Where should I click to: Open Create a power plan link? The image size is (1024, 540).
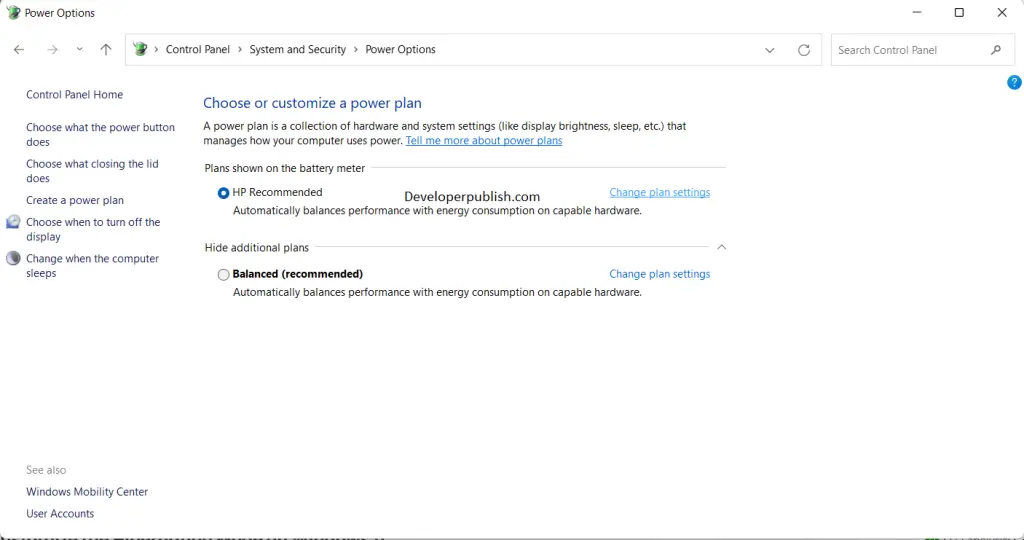pyautogui.click(x=75, y=200)
